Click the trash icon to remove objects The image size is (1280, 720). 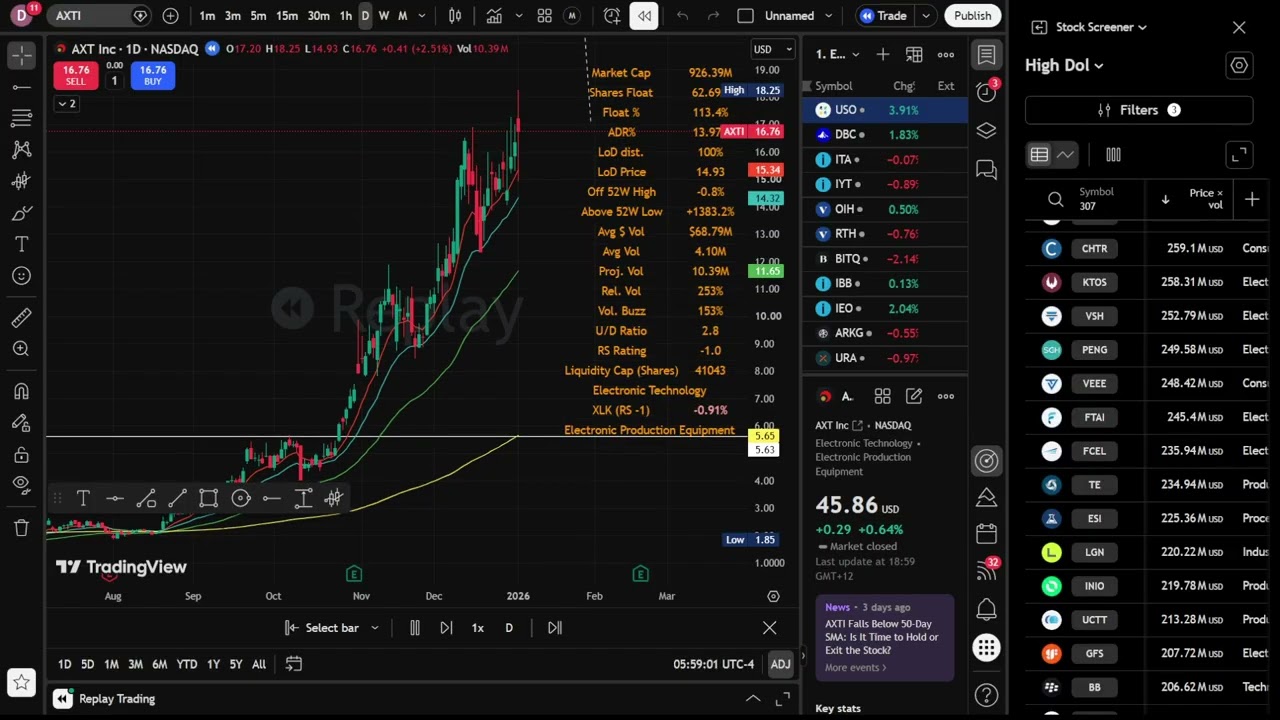point(21,528)
